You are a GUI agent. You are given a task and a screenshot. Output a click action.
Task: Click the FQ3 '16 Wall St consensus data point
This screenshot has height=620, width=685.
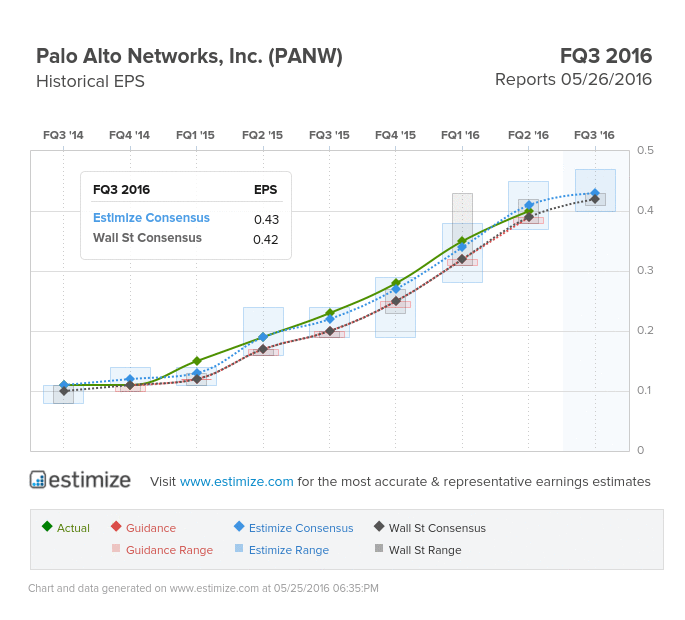click(x=595, y=199)
